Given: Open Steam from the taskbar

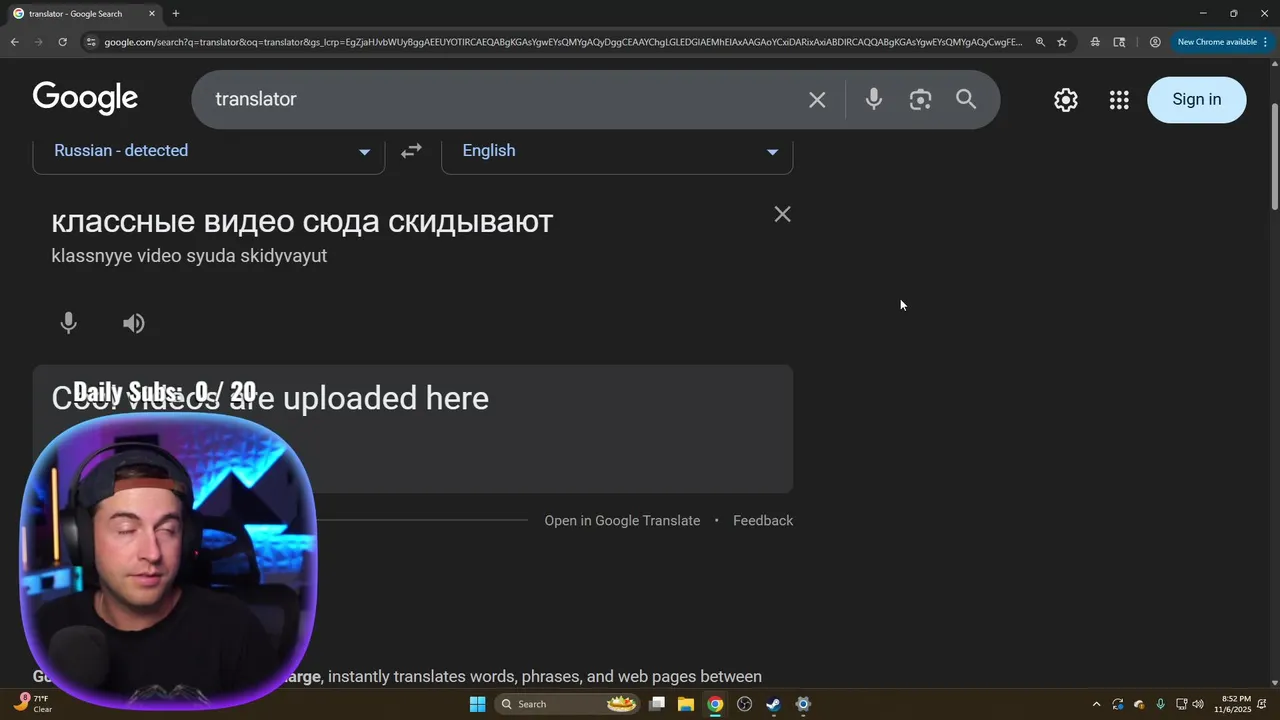Looking at the screenshot, I should [x=773, y=704].
